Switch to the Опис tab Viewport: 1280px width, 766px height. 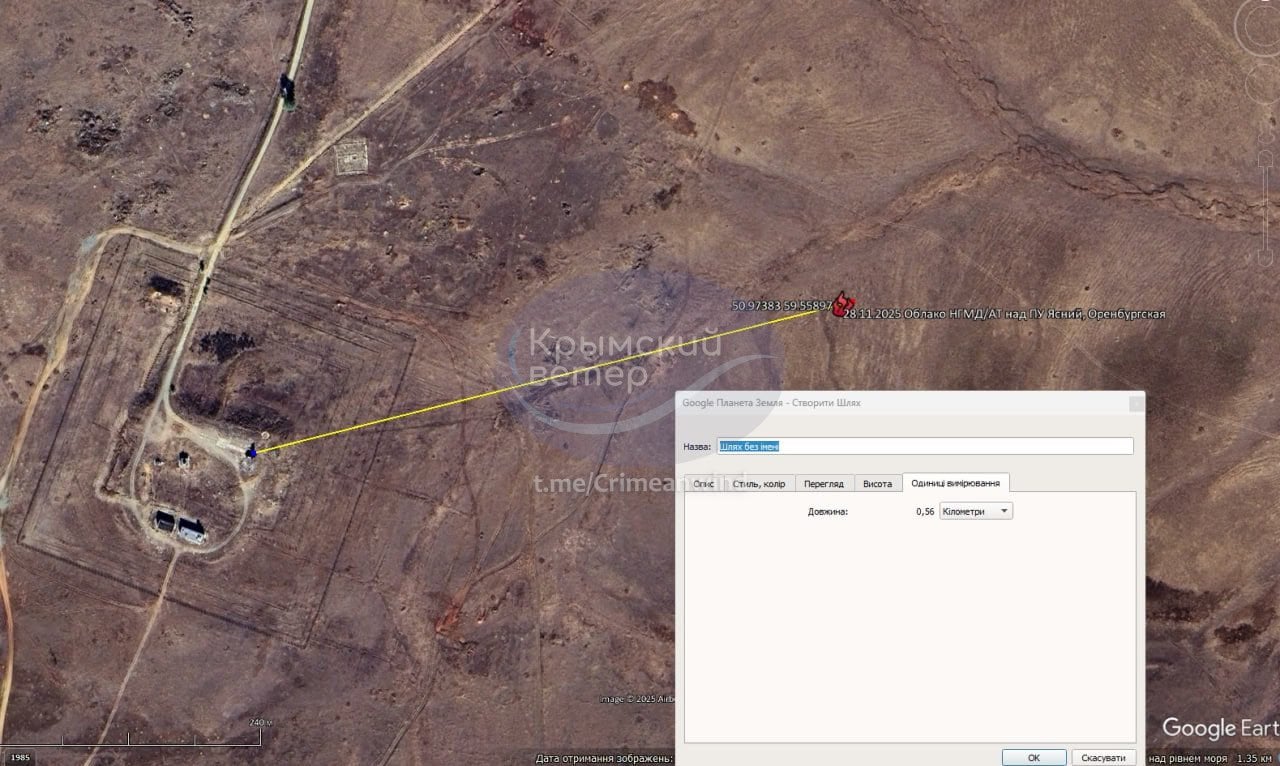703,484
